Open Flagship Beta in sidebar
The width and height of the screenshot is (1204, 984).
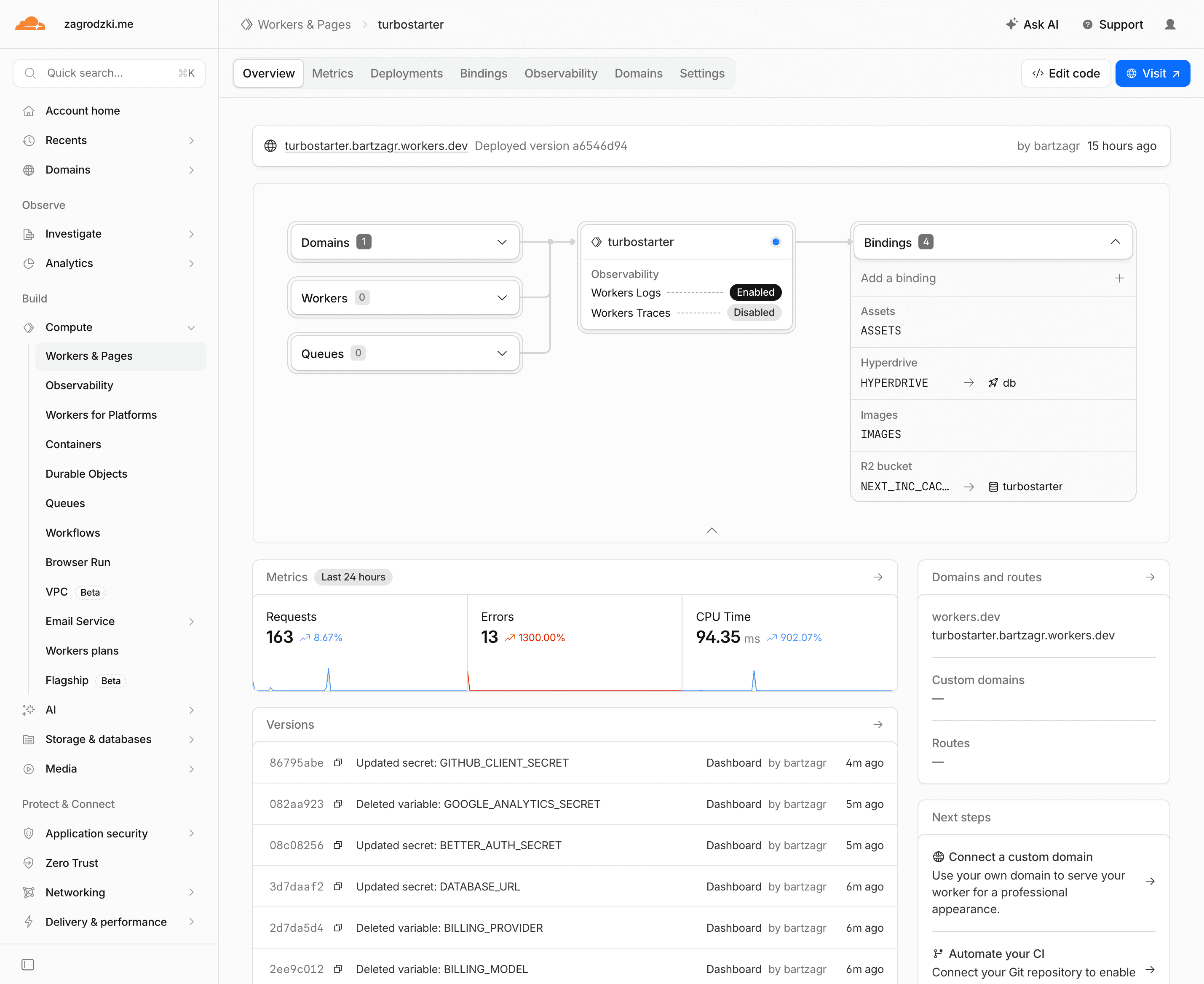85,680
